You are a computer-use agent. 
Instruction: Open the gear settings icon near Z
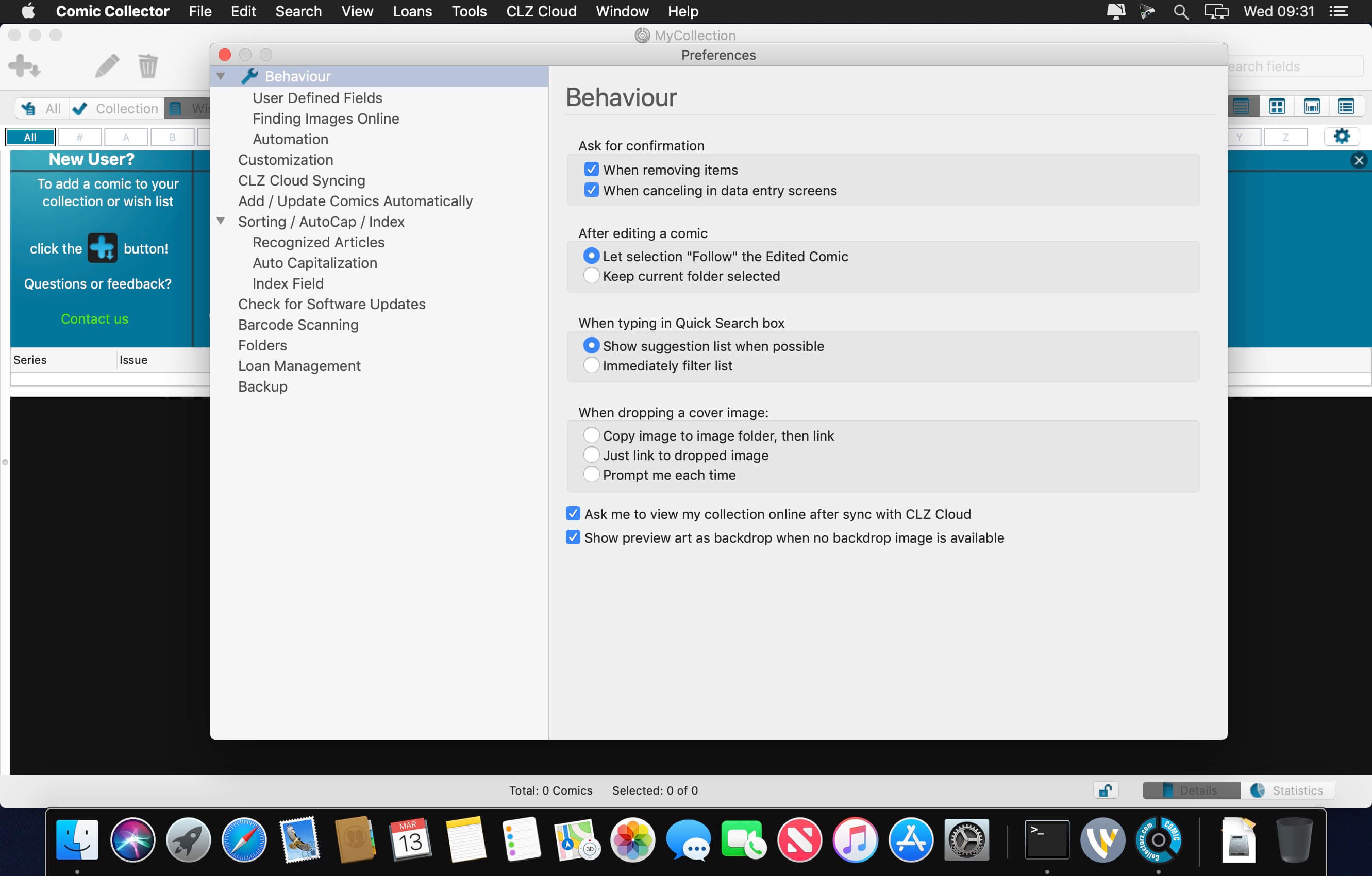tap(1341, 137)
